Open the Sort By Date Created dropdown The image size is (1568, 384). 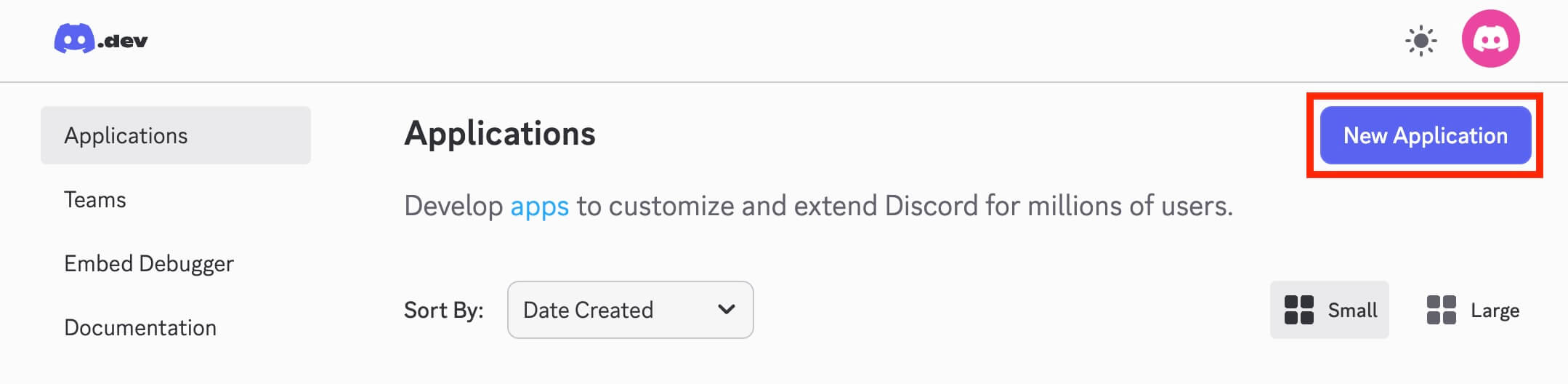pos(629,310)
